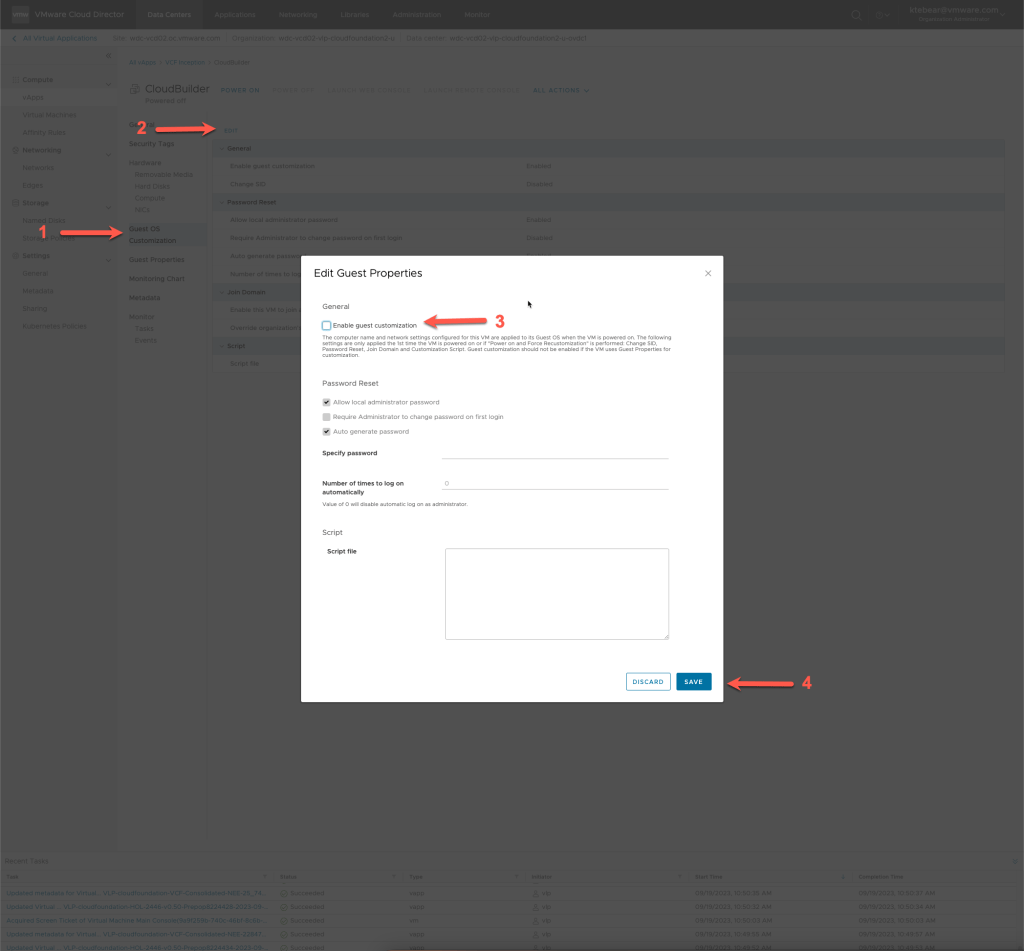Open Networks in left navigation
This screenshot has height=951, width=1024.
[38, 168]
